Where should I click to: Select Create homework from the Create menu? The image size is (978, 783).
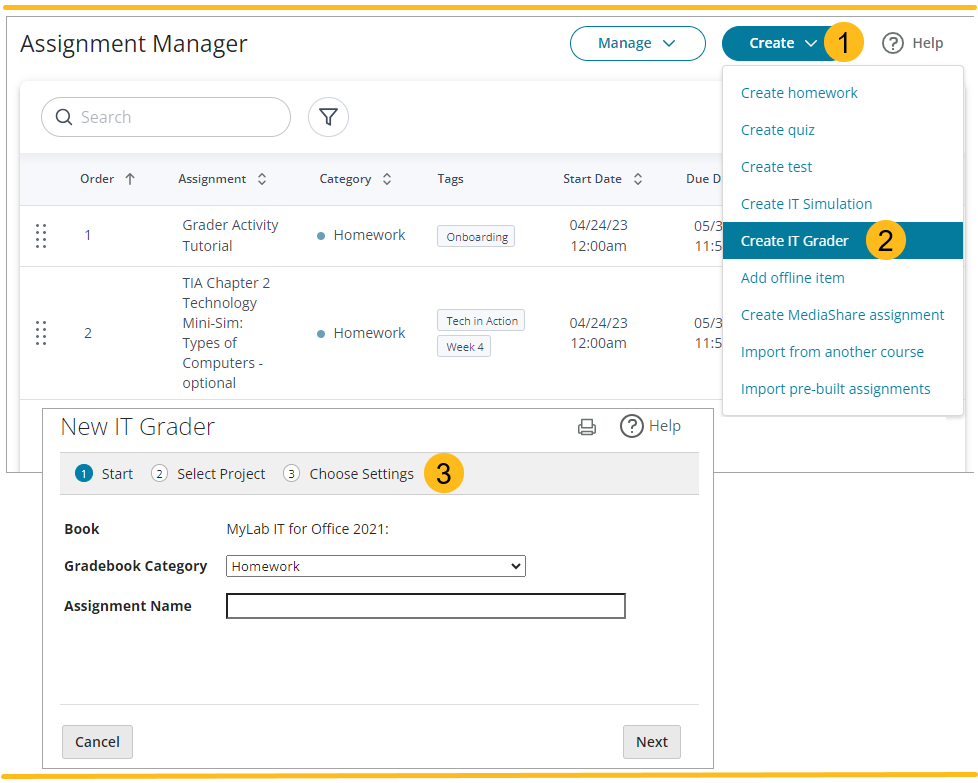798,92
